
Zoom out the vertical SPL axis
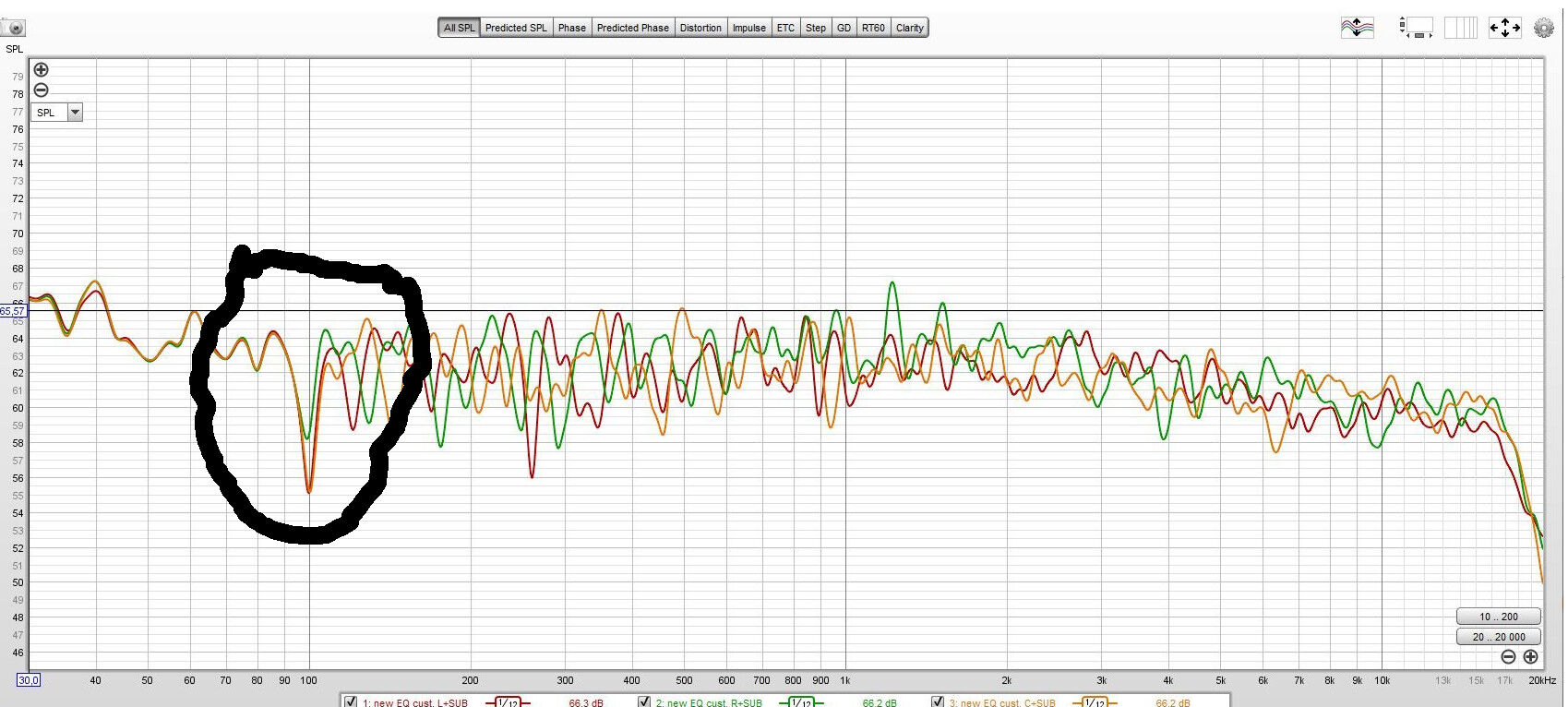coord(41,90)
